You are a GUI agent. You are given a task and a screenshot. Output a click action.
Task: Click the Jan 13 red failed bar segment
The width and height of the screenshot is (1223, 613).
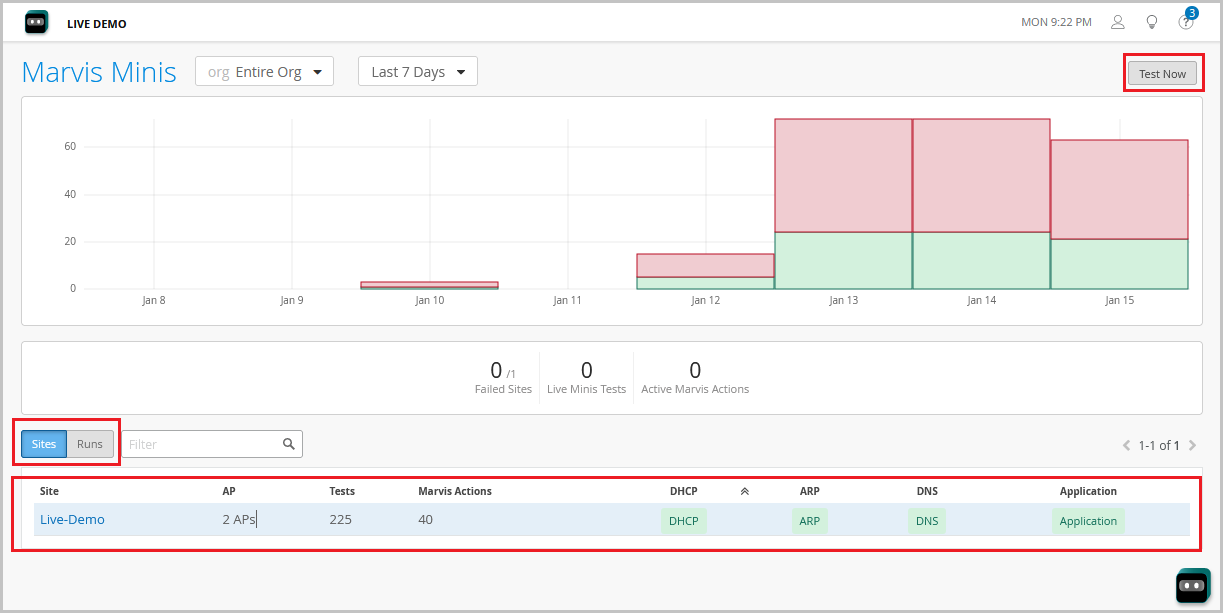pos(843,175)
